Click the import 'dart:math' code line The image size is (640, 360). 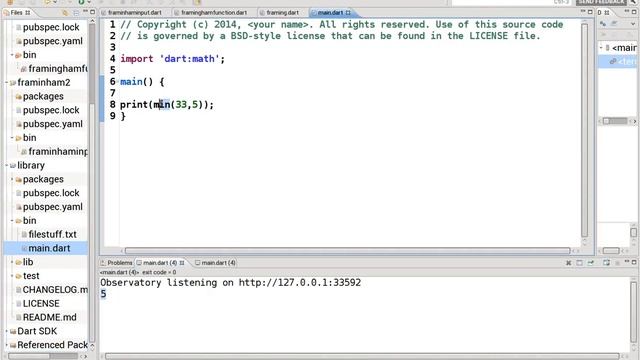pyautogui.click(x=172, y=59)
